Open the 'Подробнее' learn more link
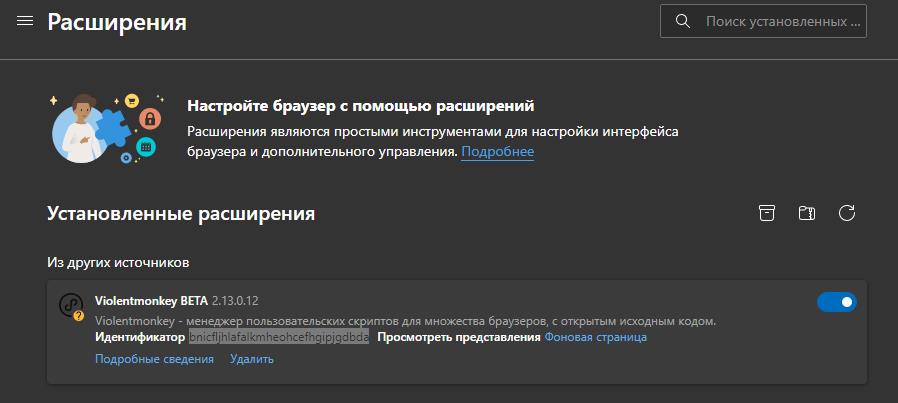The height and width of the screenshot is (403, 898). [x=498, y=151]
